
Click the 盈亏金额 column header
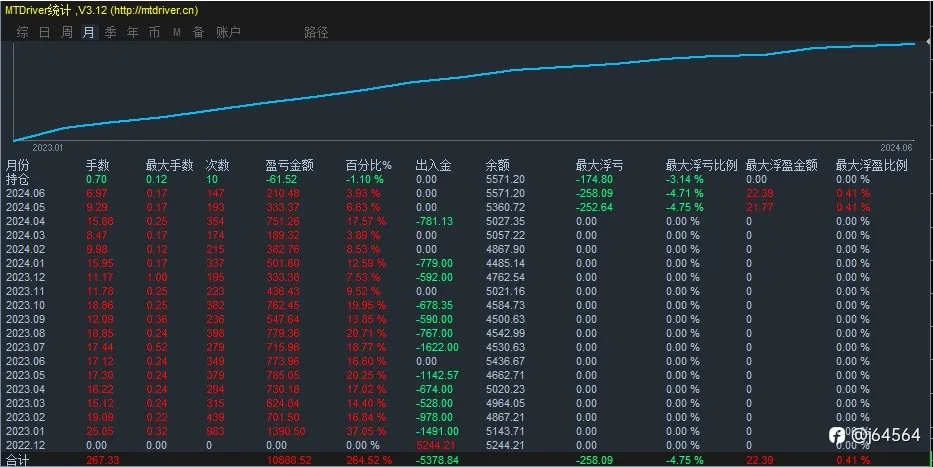pos(290,165)
